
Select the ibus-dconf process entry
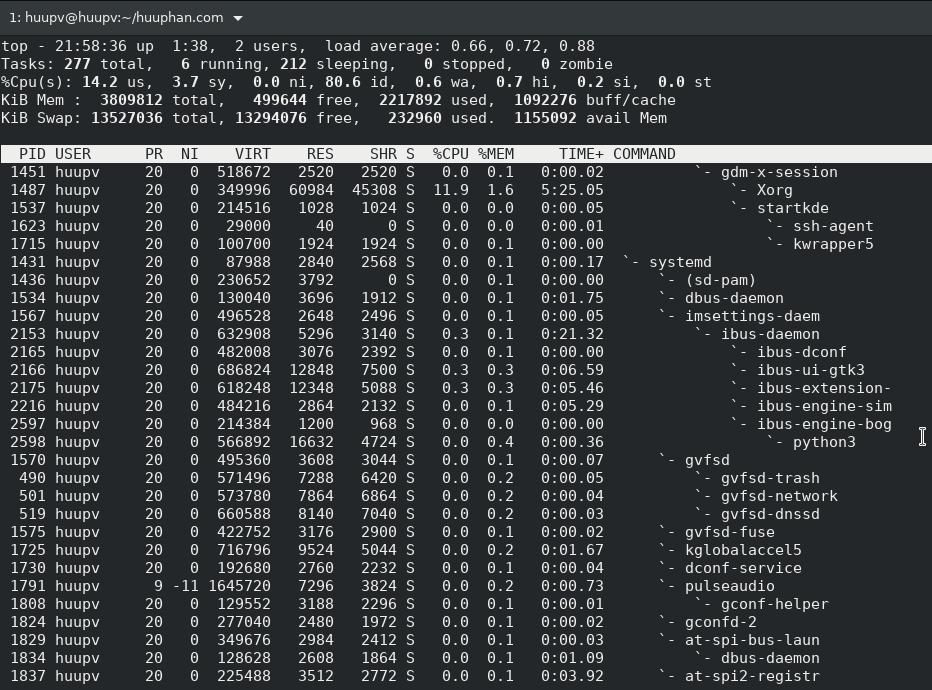(802, 352)
